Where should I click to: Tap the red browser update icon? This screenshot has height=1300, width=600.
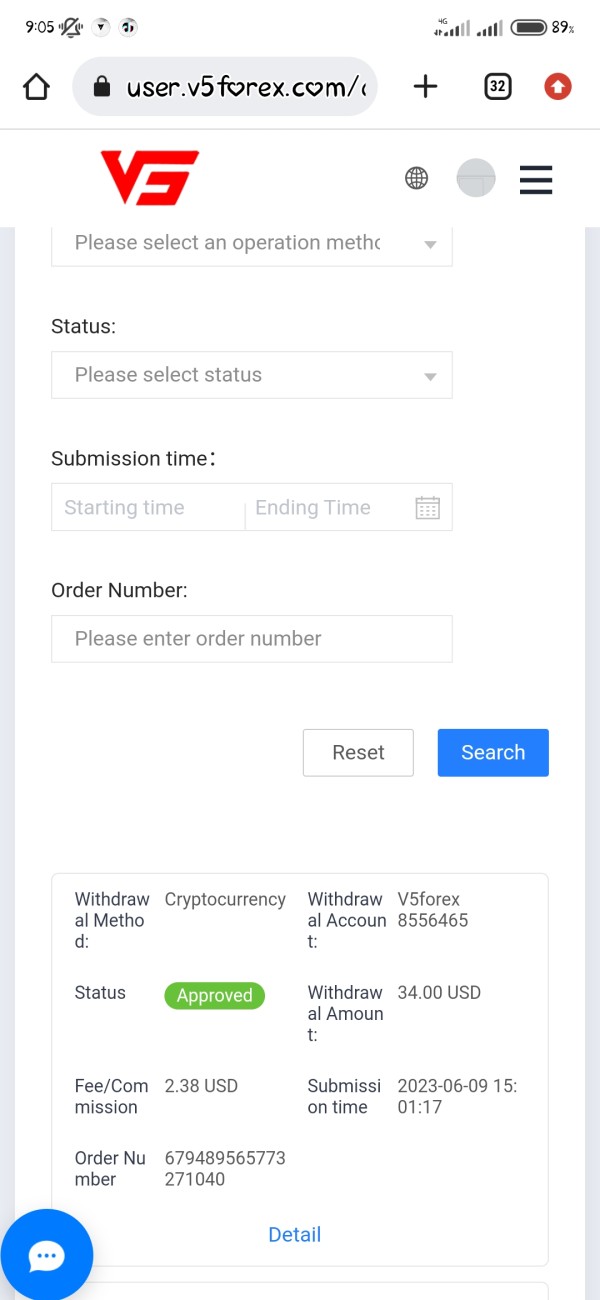click(x=558, y=87)
